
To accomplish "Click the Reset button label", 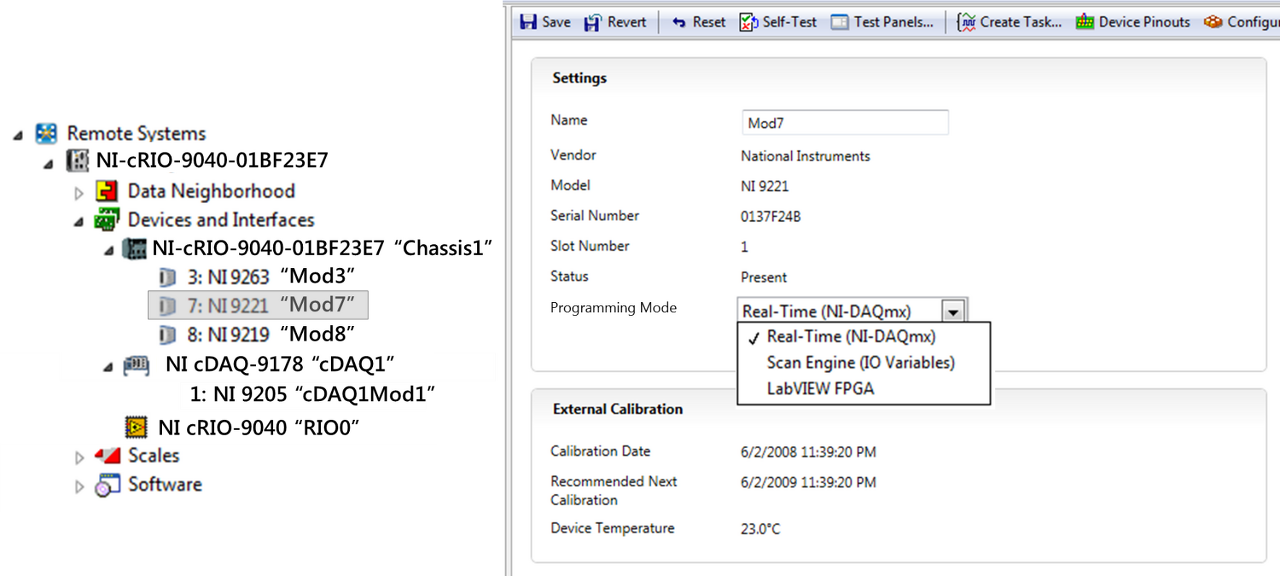I will coord(709,22).
